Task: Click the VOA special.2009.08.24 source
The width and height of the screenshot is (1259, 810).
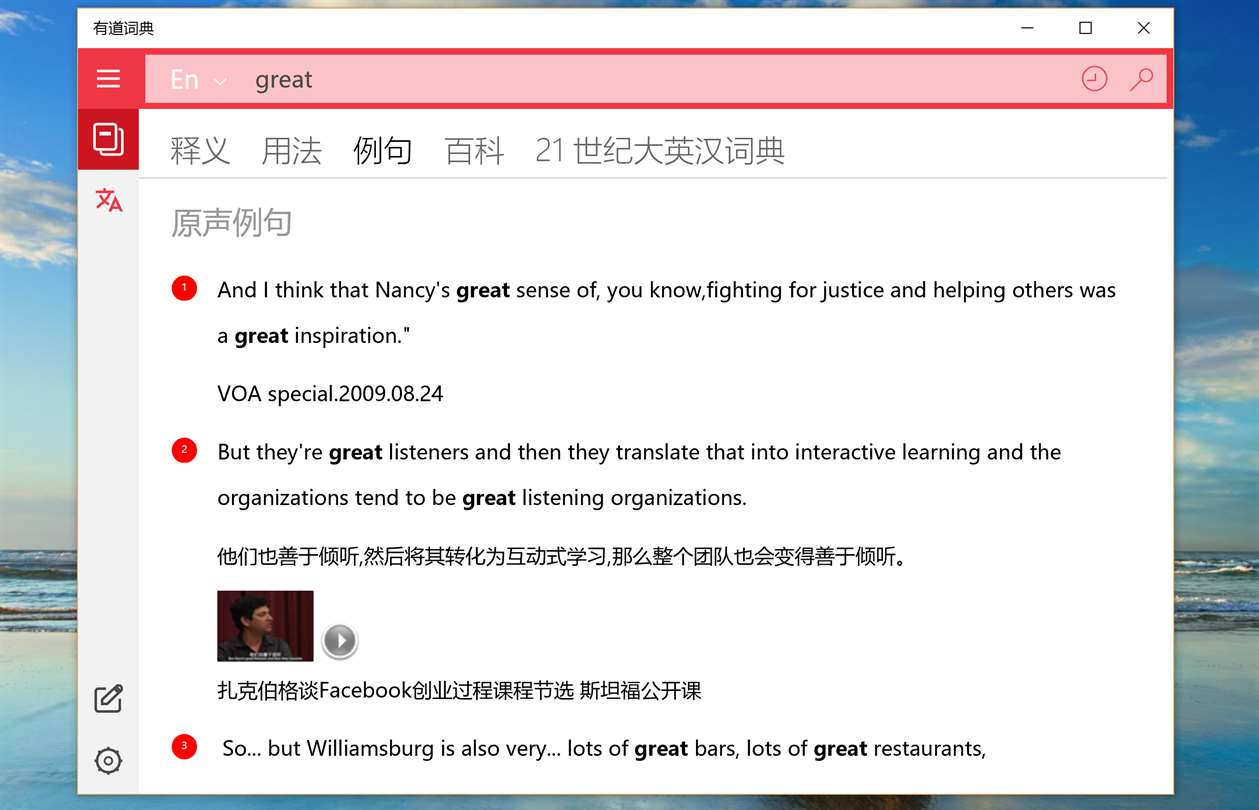Action: click(x=330, y=394)
